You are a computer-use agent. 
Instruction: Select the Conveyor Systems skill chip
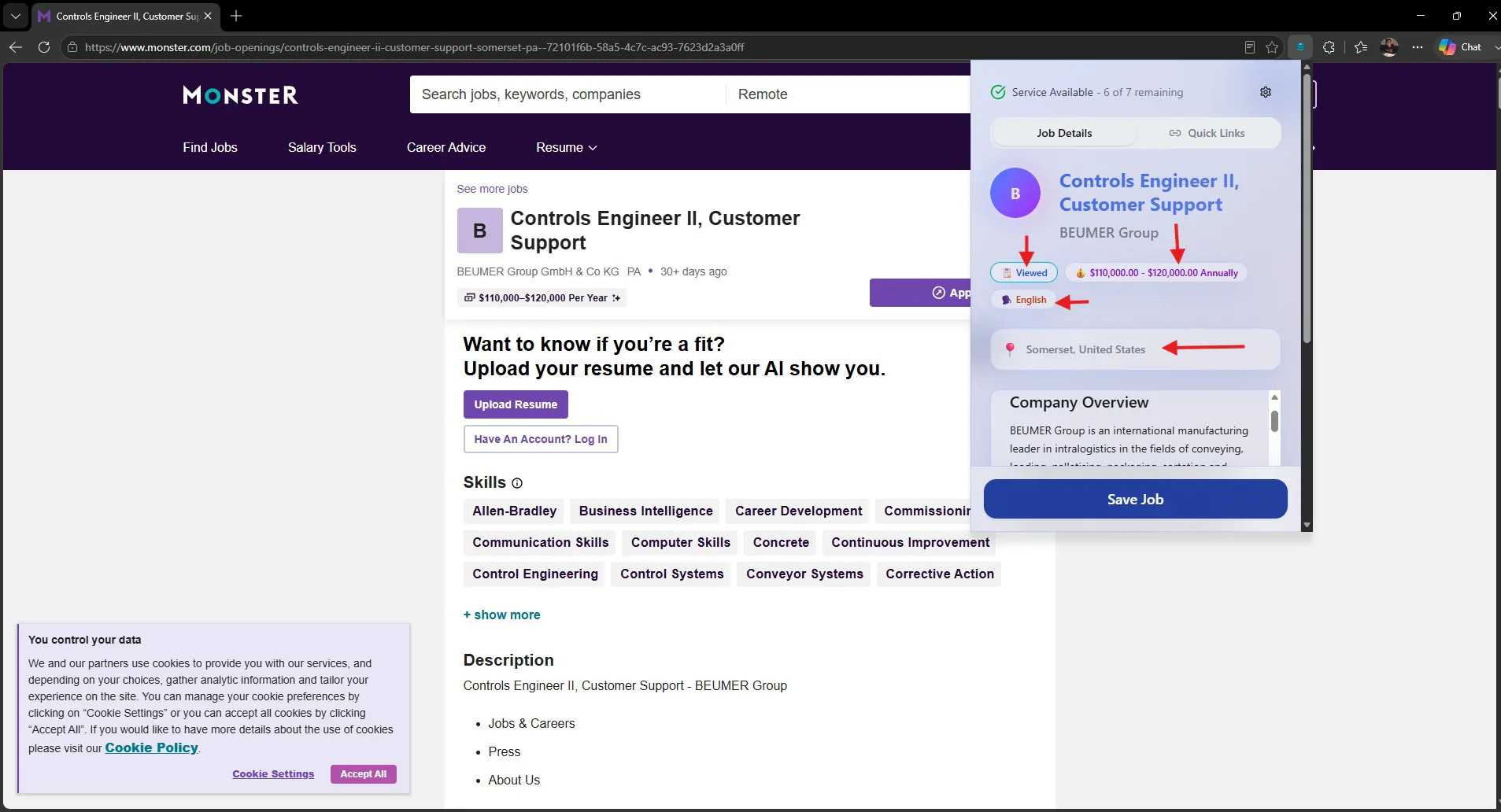(x=804, y=574)
